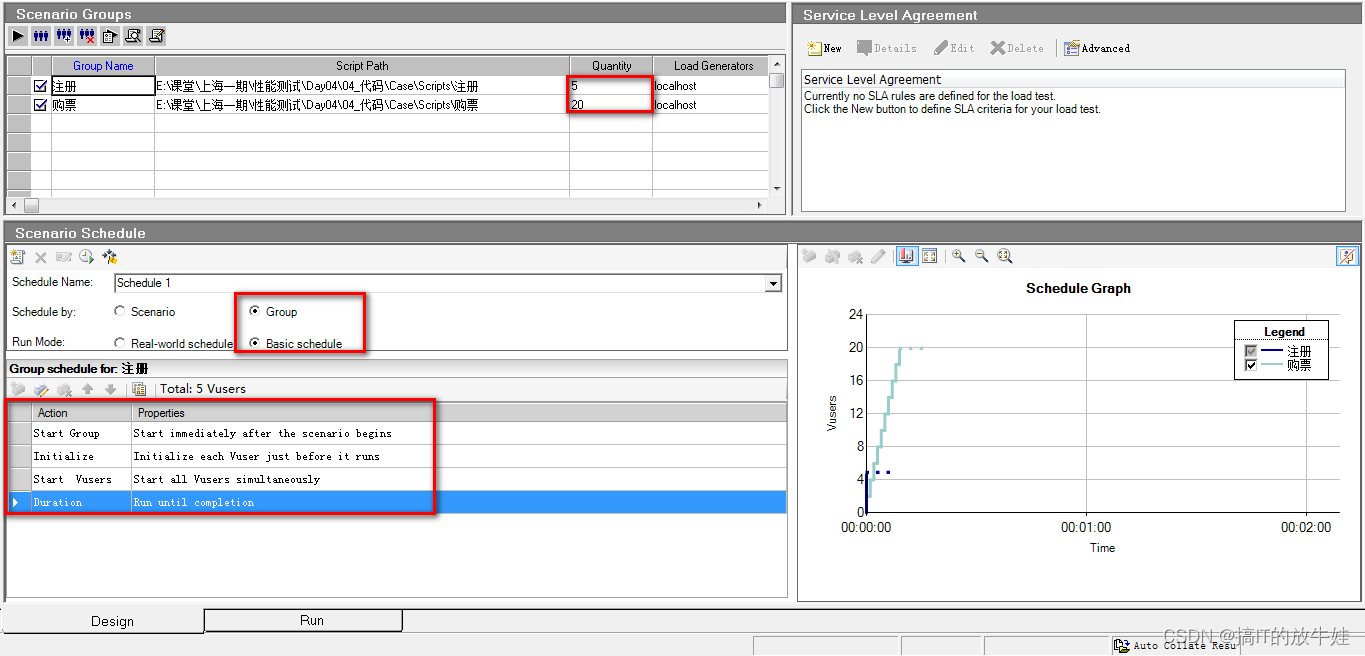The height and width of the screenshot is (656, 1365).
Task: Click the graph New Action icon
Action: (x=810, y=256)
